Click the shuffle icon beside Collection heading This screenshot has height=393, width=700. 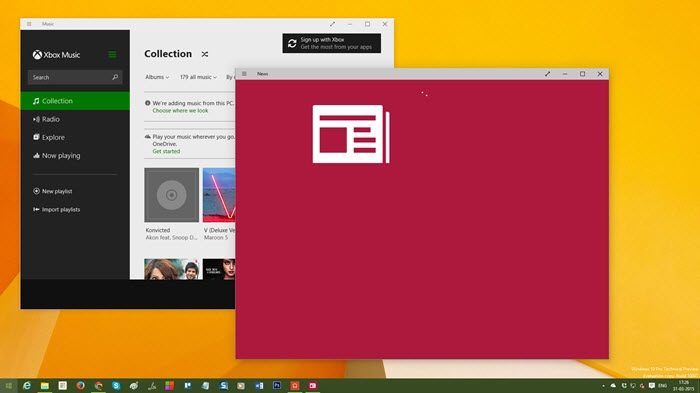[204, 54]
